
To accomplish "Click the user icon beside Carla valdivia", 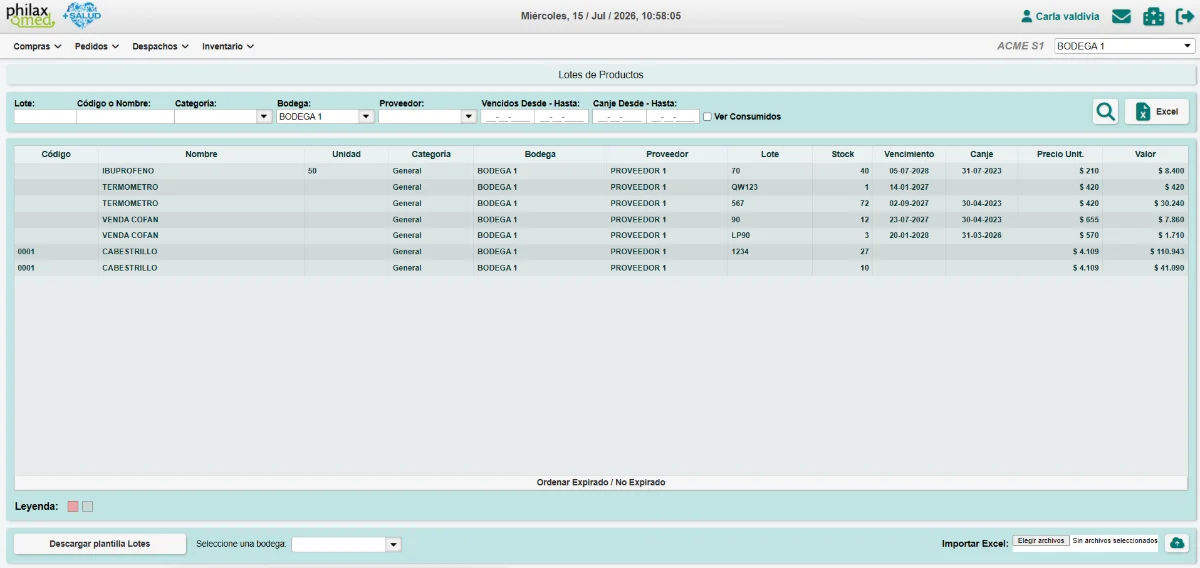I will click(x=1026, y=16).
